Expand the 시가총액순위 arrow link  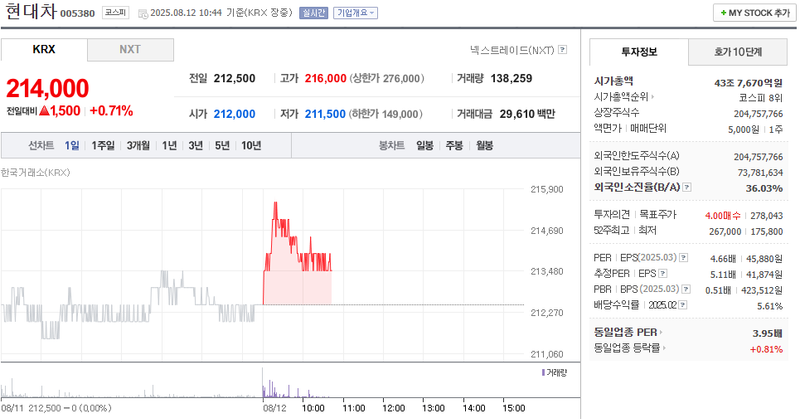click(x=623, y=96)
